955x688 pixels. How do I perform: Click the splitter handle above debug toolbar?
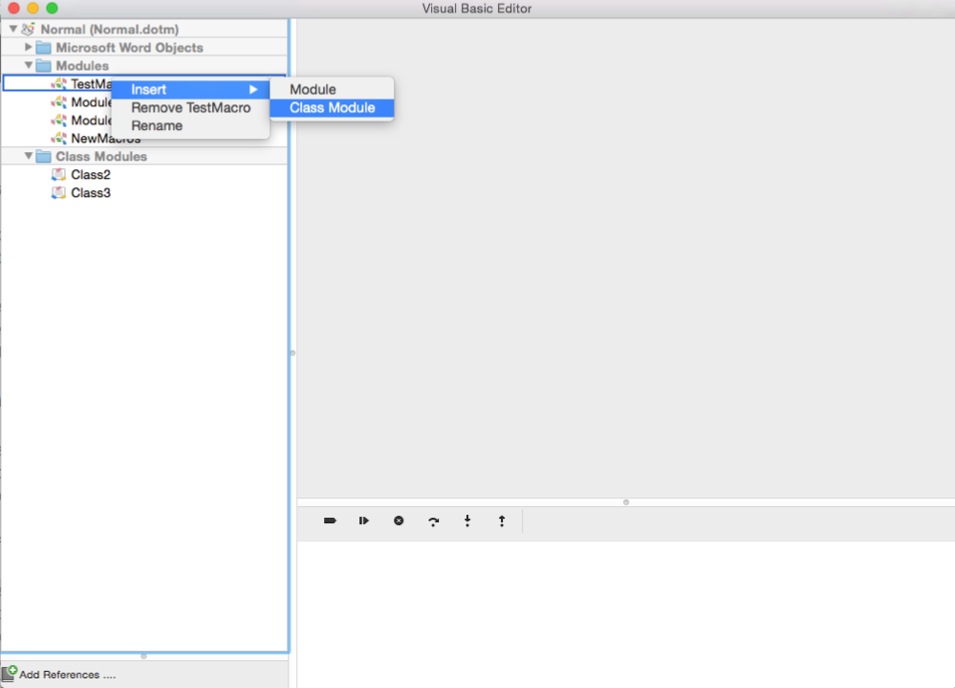point(626,502)
